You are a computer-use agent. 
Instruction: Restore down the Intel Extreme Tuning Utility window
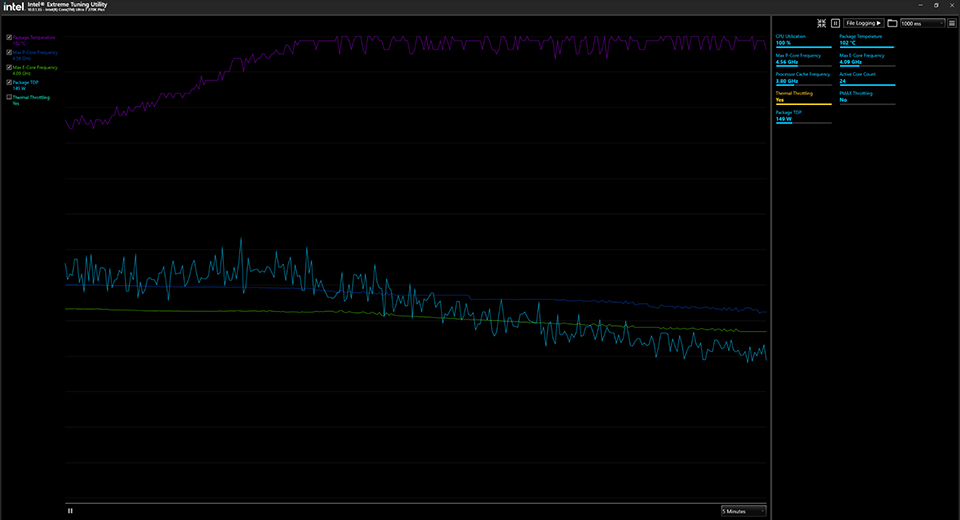pyautogui.click(x=936, y=5)
